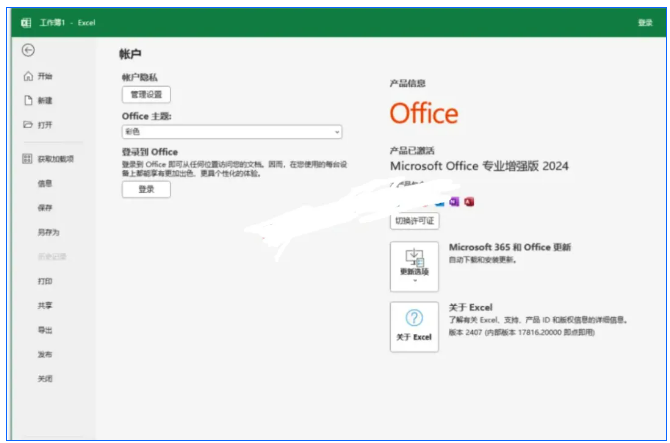670x443 pixels.
Task: Click the page icon beside 新建
Action: click(28, 100)
